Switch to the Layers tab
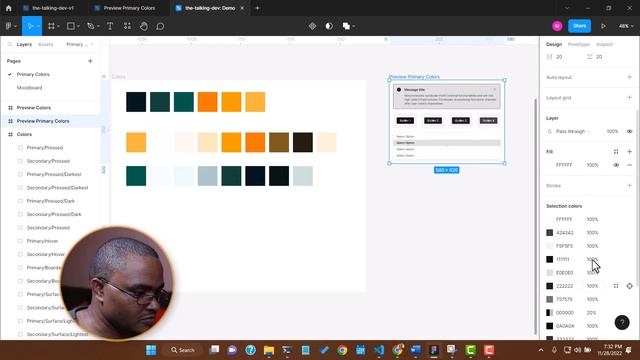Image resolution: width=640 pixels, height=360 pixels. (24, 44)
